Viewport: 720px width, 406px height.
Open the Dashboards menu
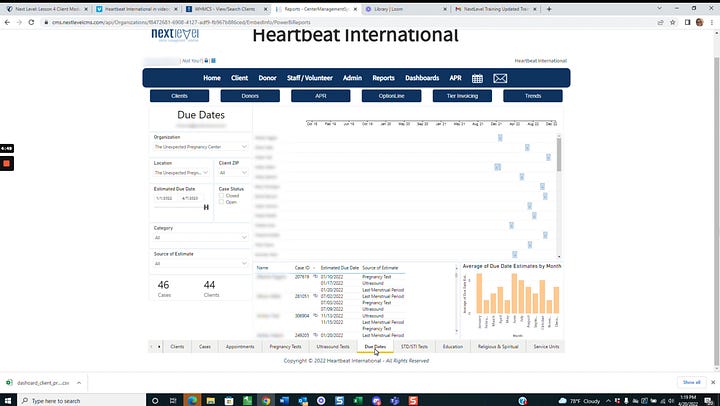(422, 78)
